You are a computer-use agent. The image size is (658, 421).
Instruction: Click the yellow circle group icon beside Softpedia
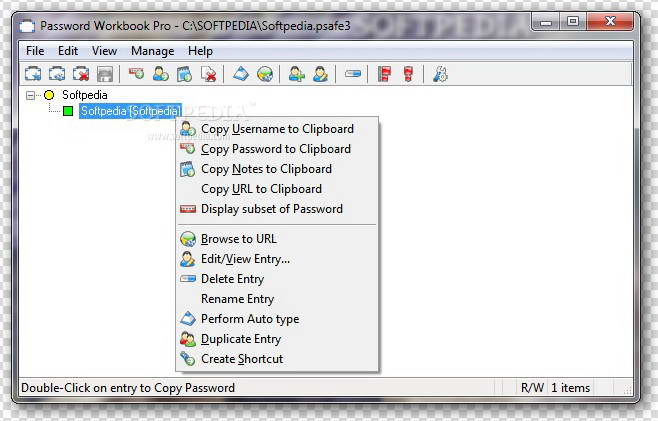(49, 95)
